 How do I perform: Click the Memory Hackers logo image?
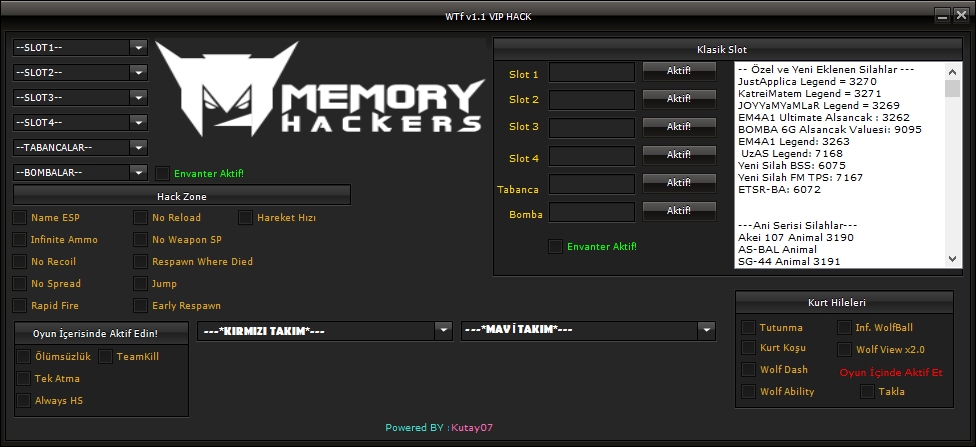(320, 88)
